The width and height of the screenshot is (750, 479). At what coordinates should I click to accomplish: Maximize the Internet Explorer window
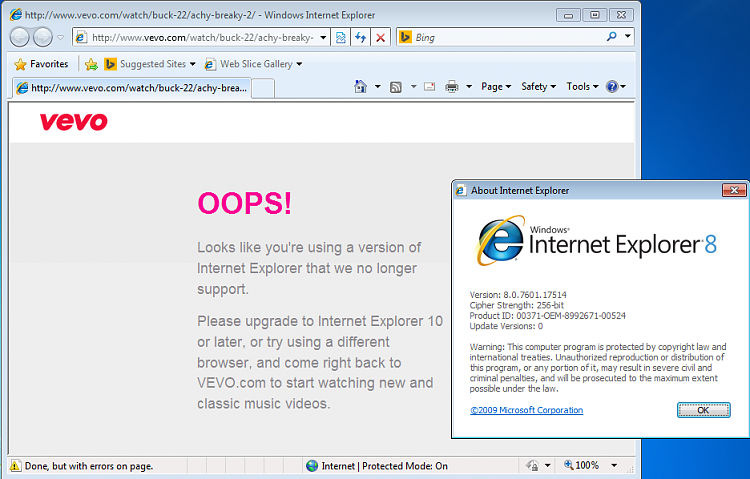coord(595,15)
